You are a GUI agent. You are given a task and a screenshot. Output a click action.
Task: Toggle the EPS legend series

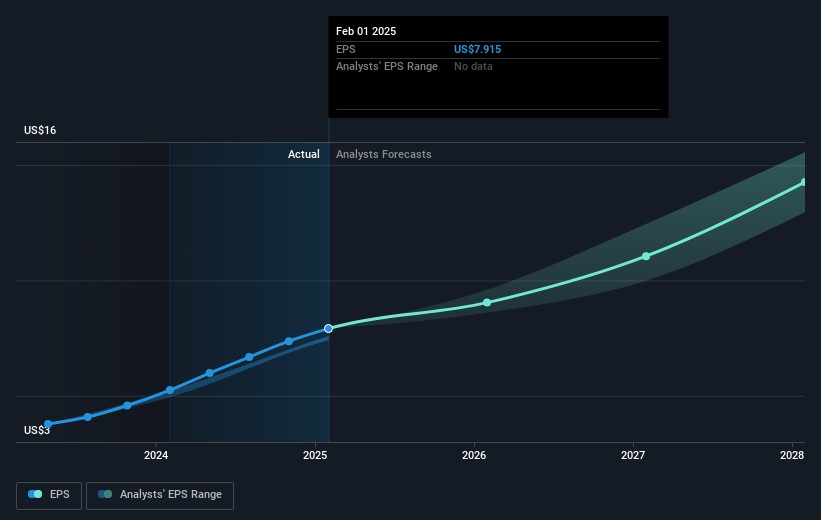(48, 495)
